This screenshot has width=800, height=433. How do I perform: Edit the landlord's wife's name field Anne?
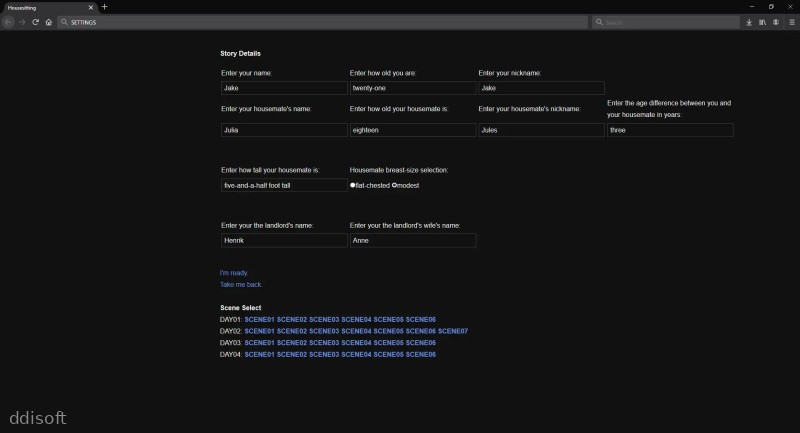coord(413,240)
